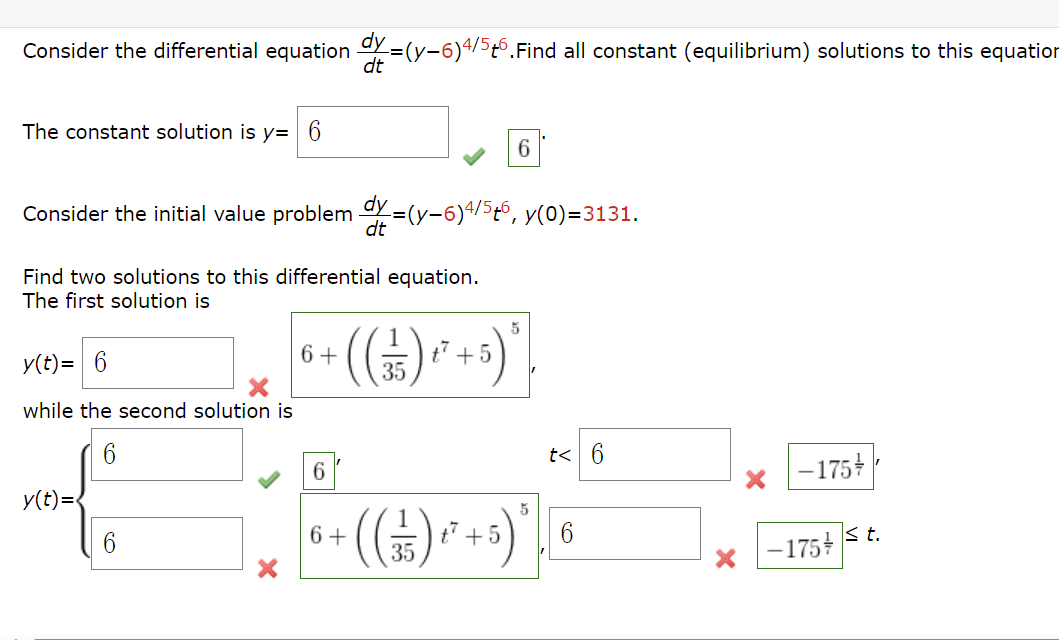
Task: Click the red X beside the t< condition field
Action: pos(757,480)
